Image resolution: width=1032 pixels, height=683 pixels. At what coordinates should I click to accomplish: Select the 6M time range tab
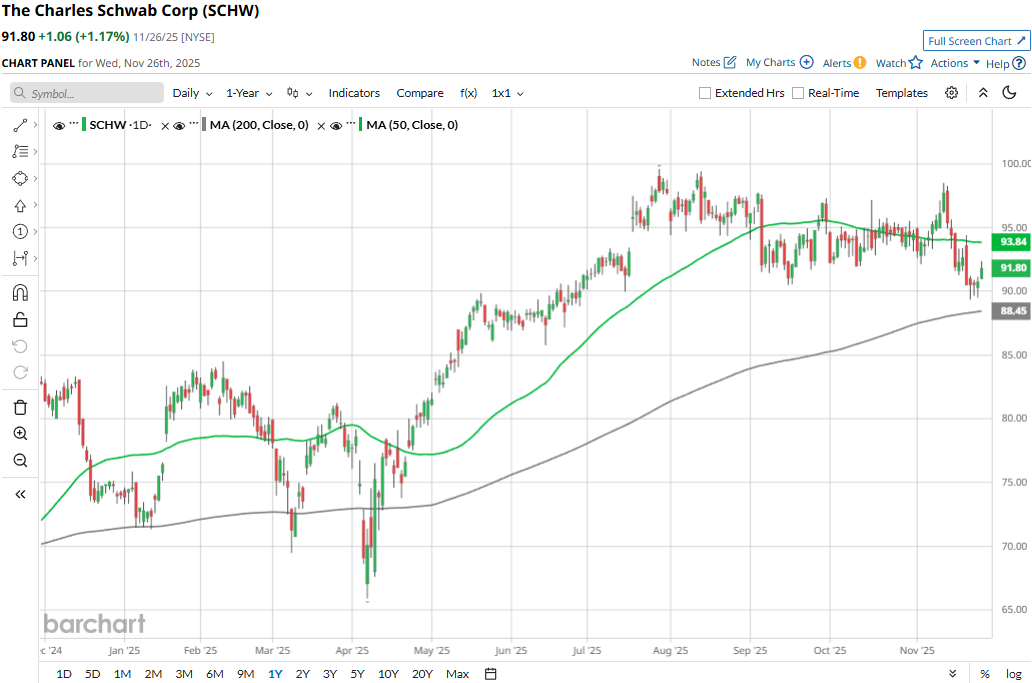pyautogui.click(x=214, y=674)
